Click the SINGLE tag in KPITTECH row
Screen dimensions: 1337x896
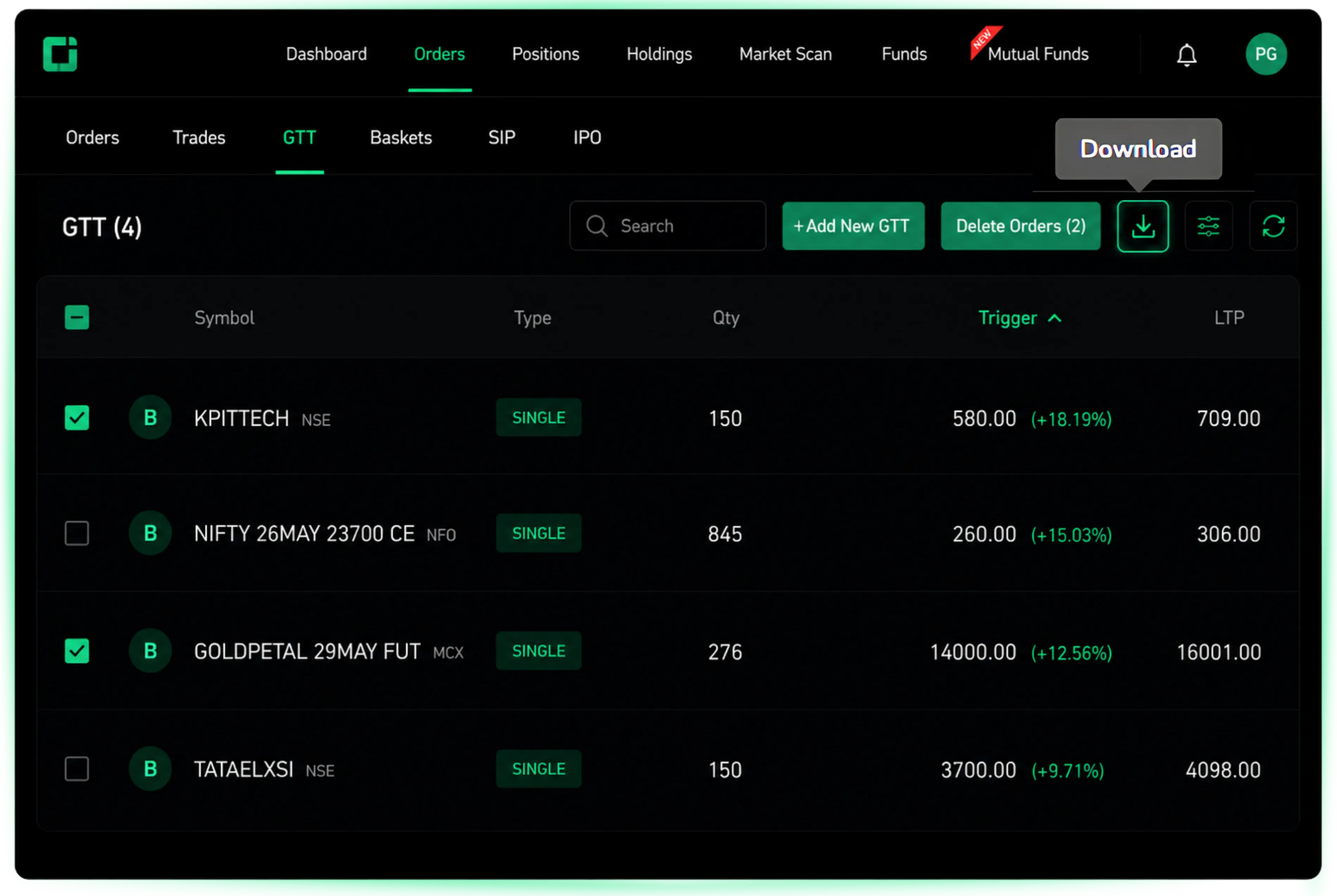point(539,418)
